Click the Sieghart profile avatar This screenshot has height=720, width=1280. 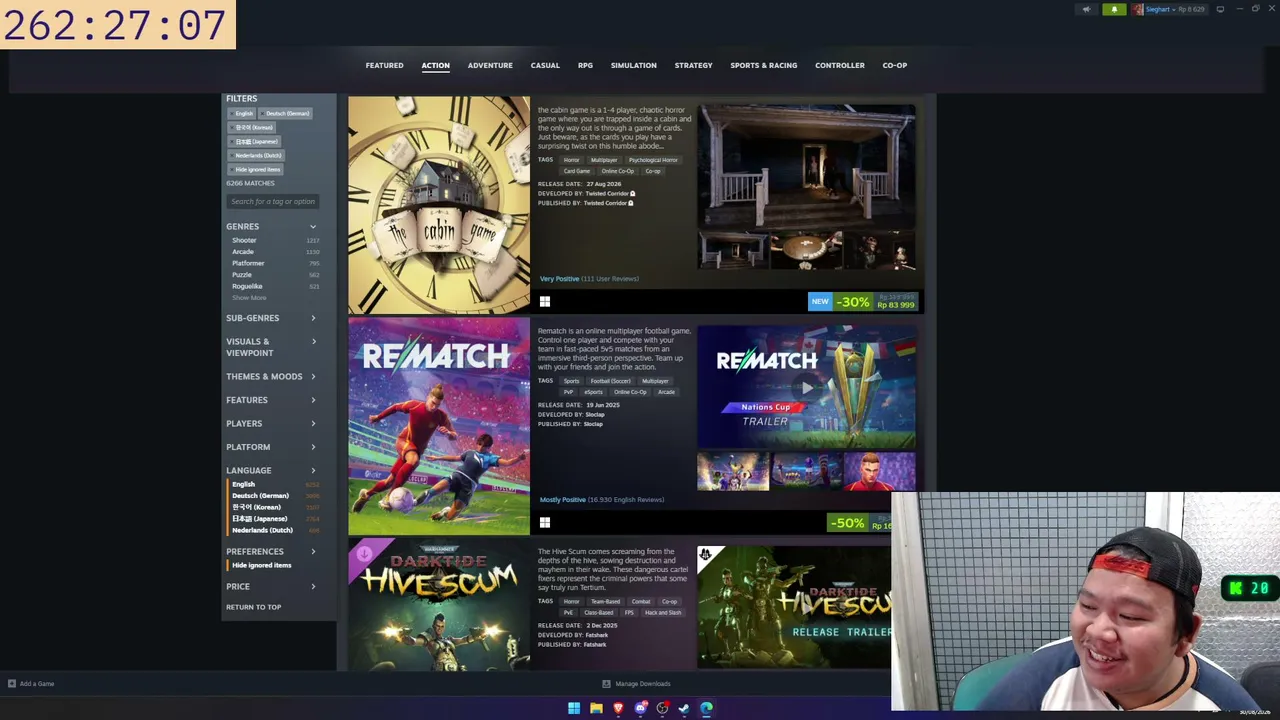pyautogui.click(x=1138, y=9)
